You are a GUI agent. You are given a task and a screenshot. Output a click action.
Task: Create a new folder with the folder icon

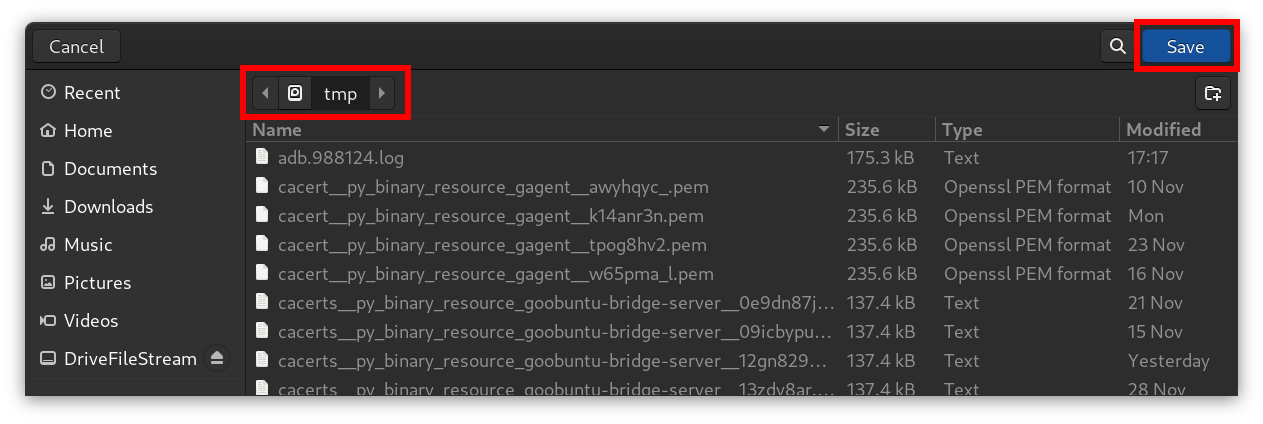point(1212,93)
